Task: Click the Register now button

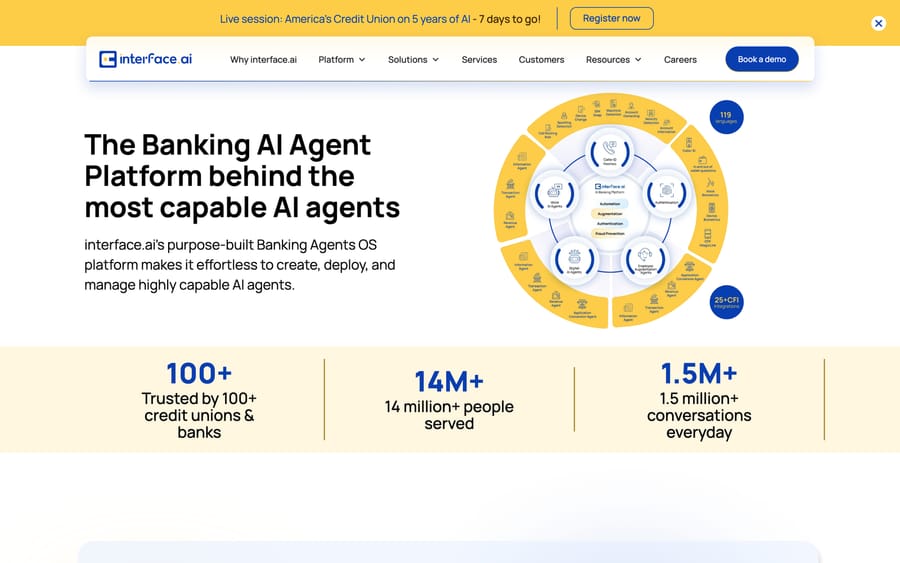Action: pos(611,18)
